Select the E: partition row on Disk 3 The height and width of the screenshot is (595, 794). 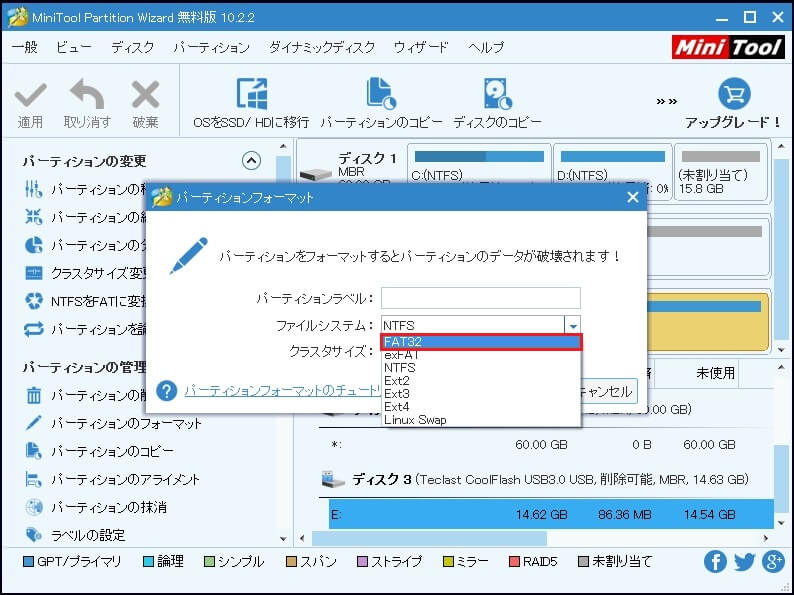pyautogui.click(x=551, y=514)
